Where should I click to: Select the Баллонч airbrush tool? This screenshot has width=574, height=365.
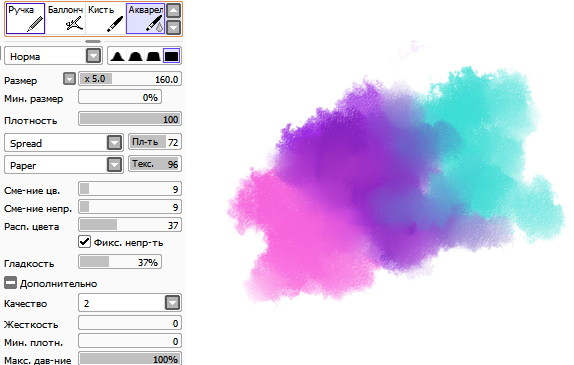[x=65, y=19]
